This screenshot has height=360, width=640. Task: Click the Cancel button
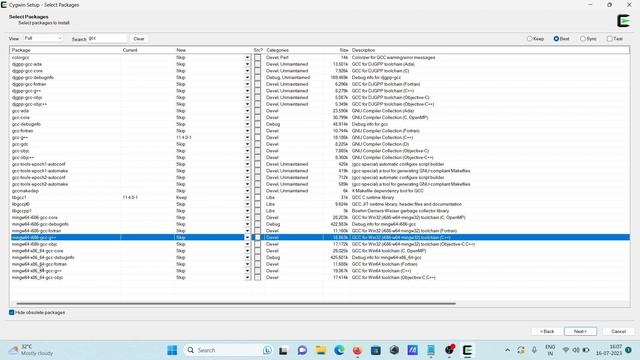618,331
